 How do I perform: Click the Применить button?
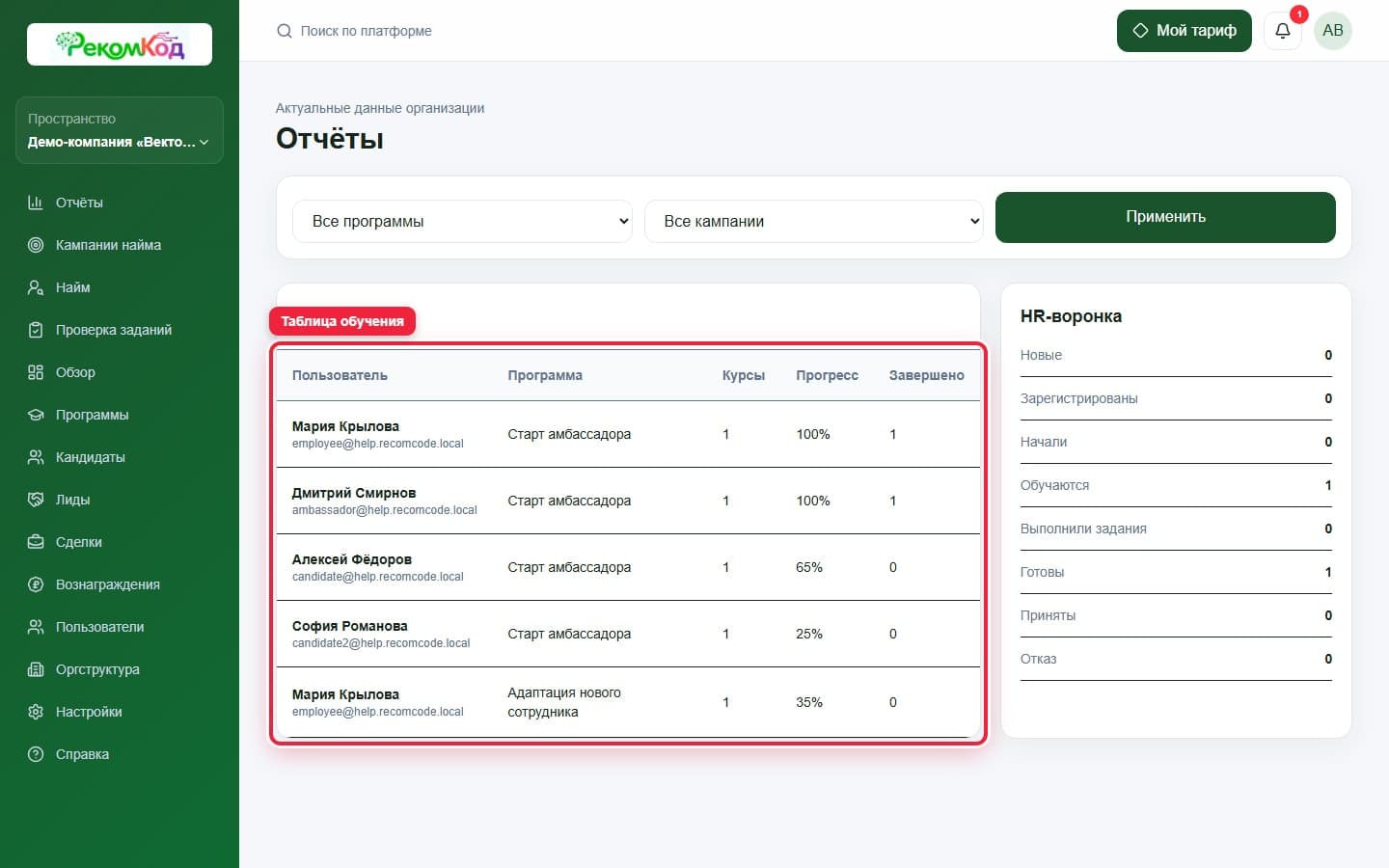1165,217
